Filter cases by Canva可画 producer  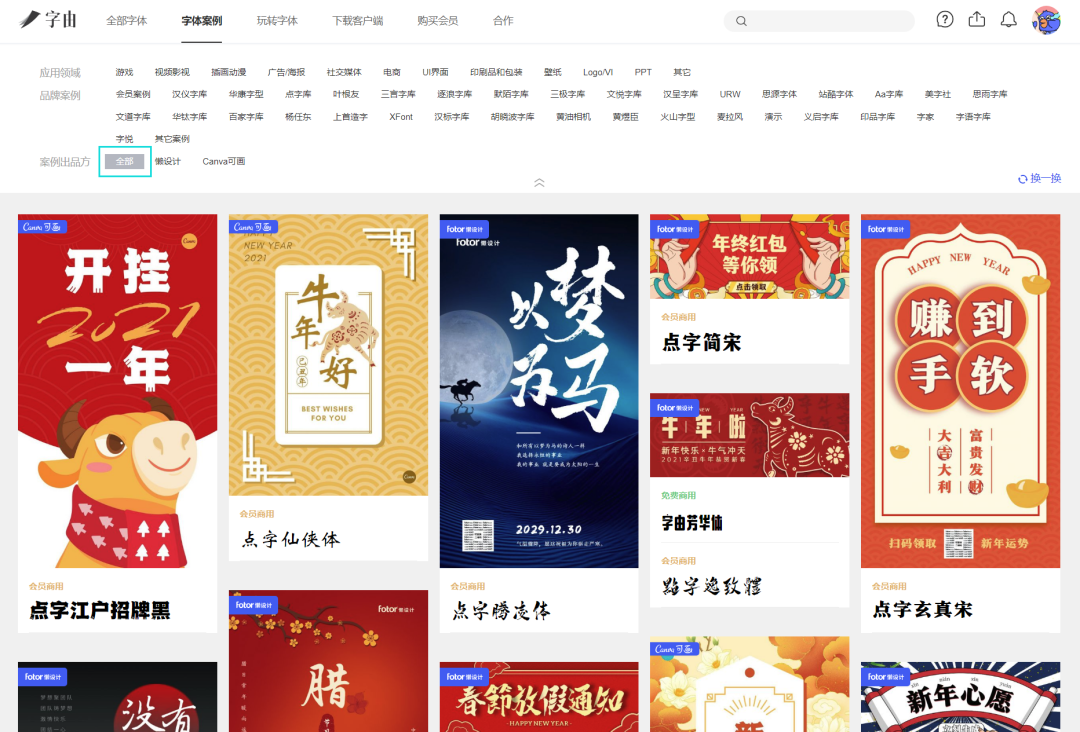tap(224, 161)
